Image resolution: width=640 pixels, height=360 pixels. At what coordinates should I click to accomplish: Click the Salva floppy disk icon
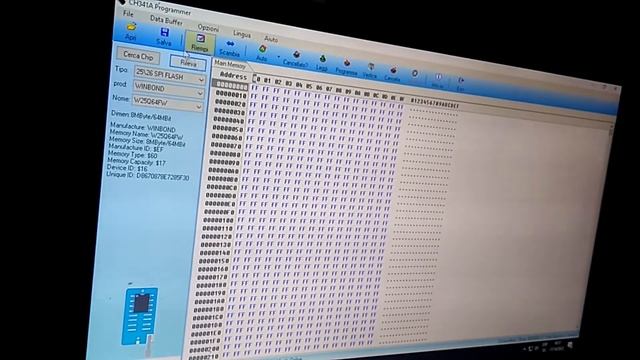(x=164, y=37)
